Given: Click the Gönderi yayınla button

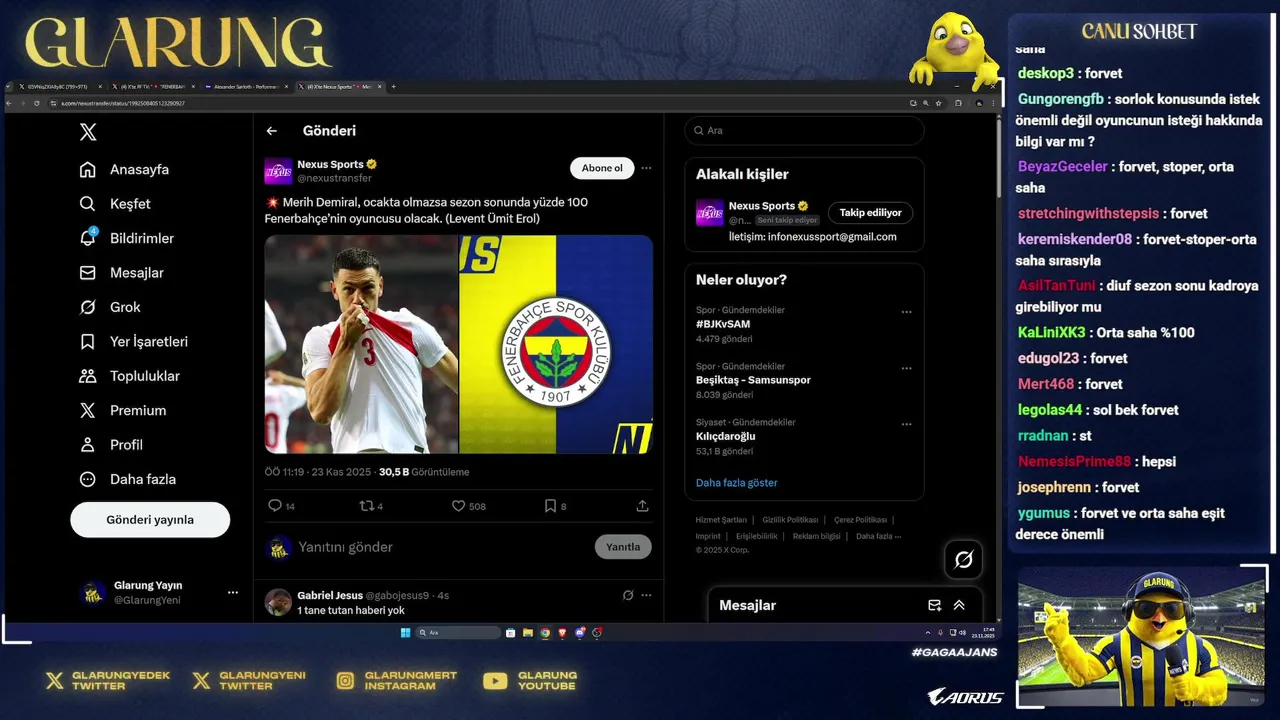Looking at the screenshot, I should tap(150, 520).
